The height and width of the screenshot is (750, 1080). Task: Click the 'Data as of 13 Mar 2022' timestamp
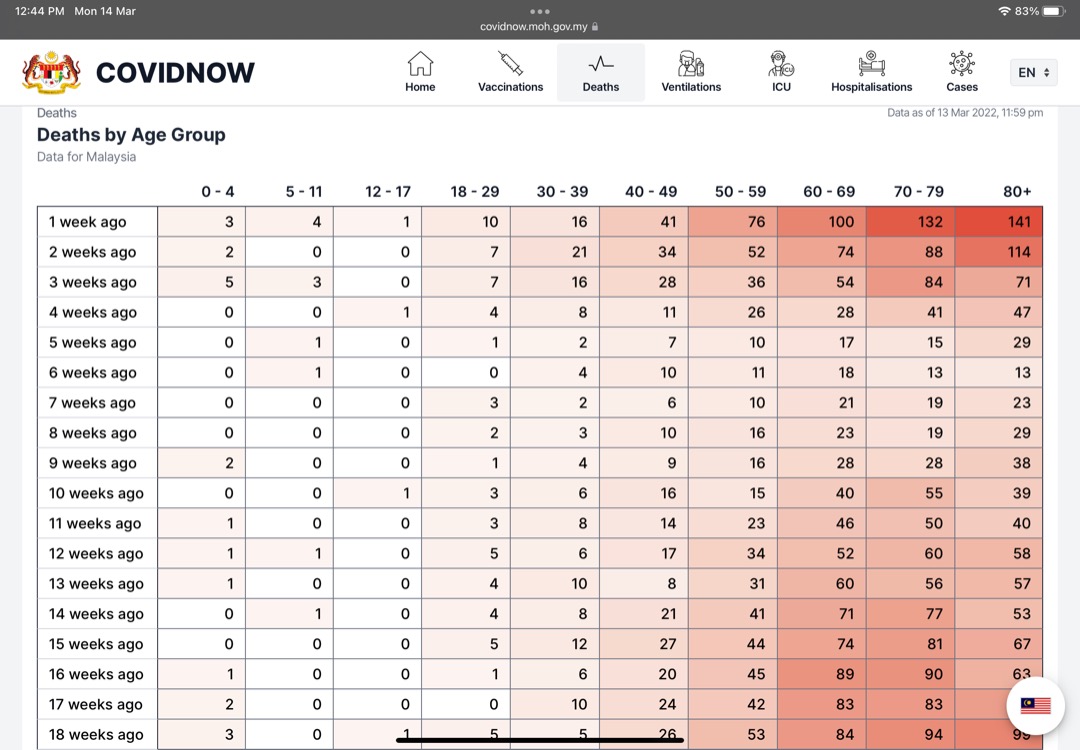(965, 112)
